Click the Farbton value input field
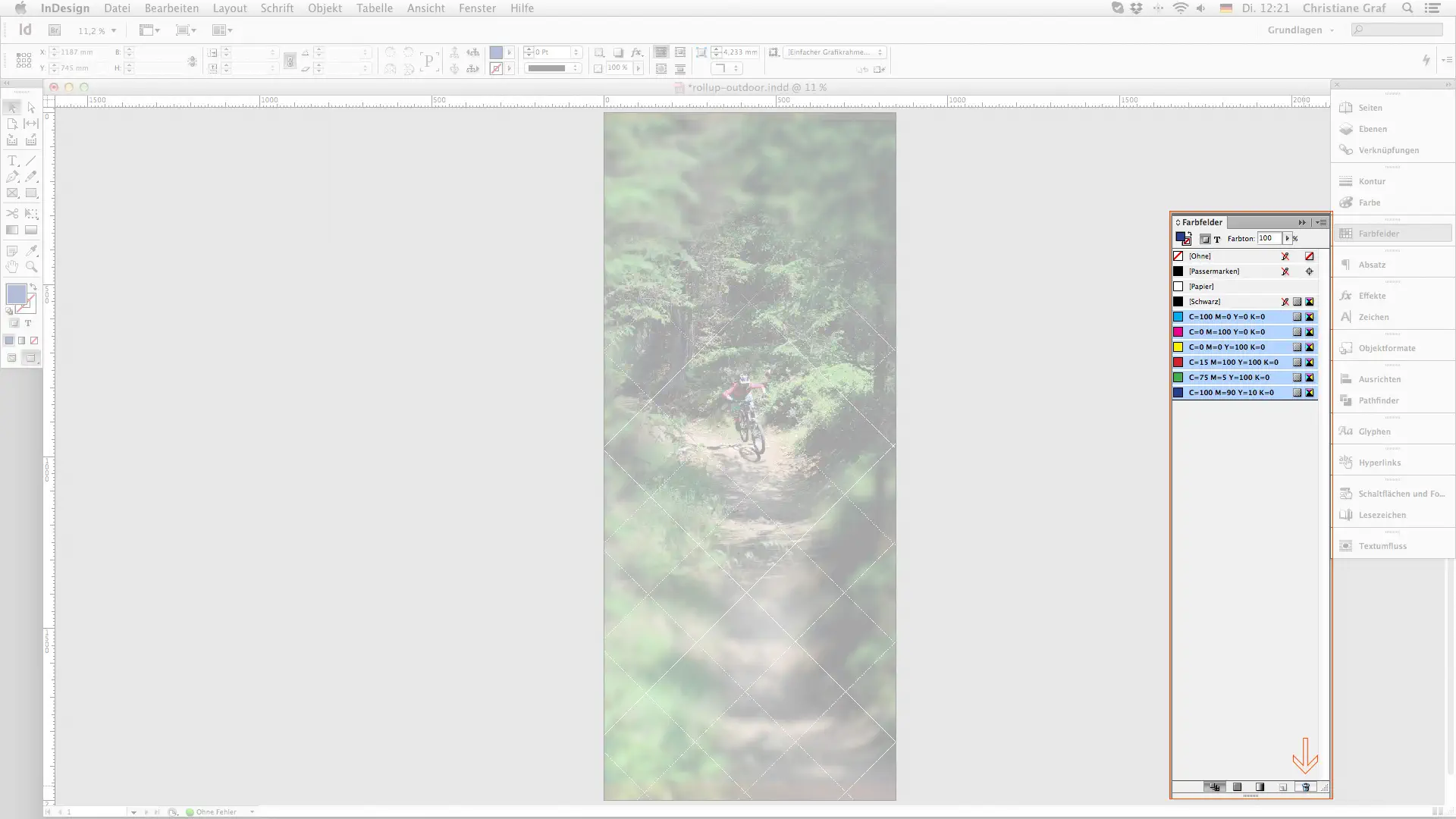 point(1268,238)
